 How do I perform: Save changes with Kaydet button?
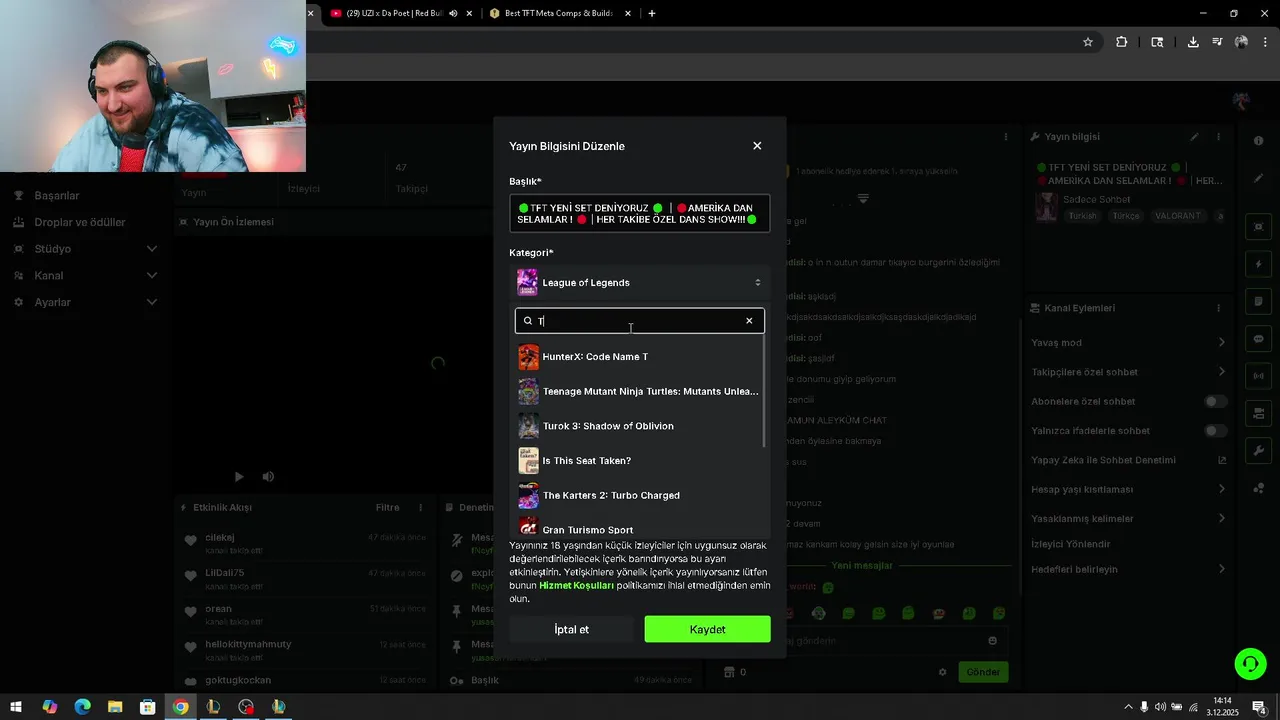pyautogui.click(x=707, y=629)
